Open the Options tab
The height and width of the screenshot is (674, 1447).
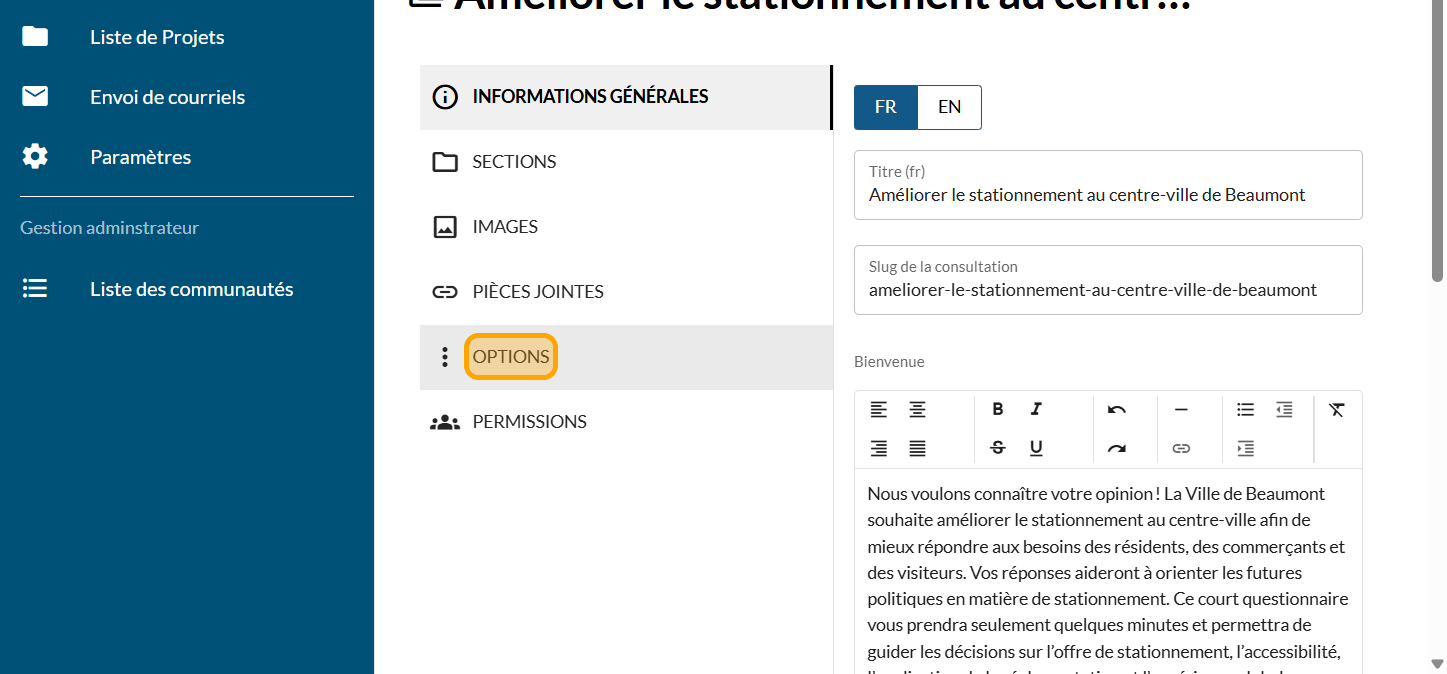point(511,357)
